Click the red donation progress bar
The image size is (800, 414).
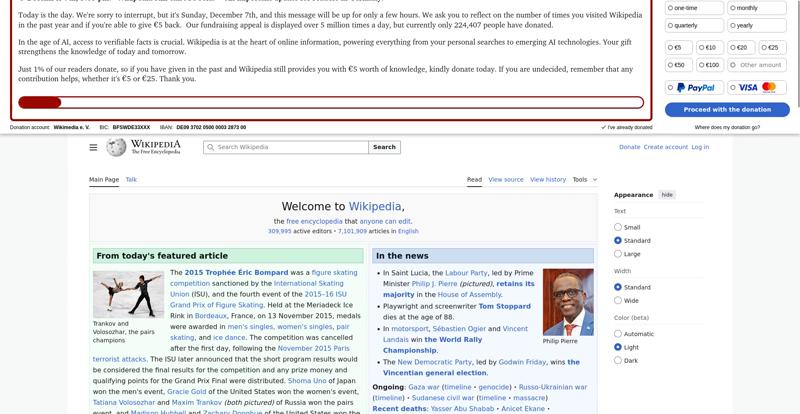coord(40,103)
